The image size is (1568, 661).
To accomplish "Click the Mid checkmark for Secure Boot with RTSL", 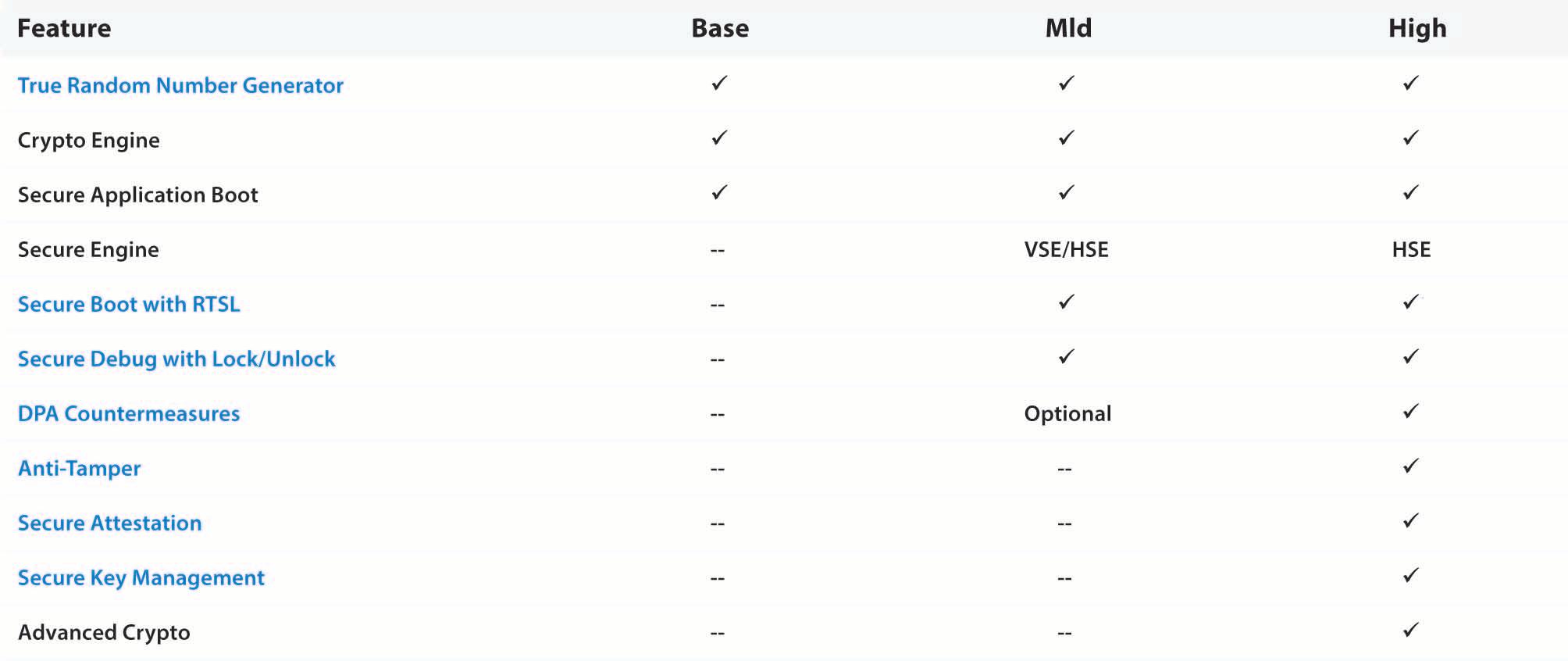I will tap(1066, 302).
